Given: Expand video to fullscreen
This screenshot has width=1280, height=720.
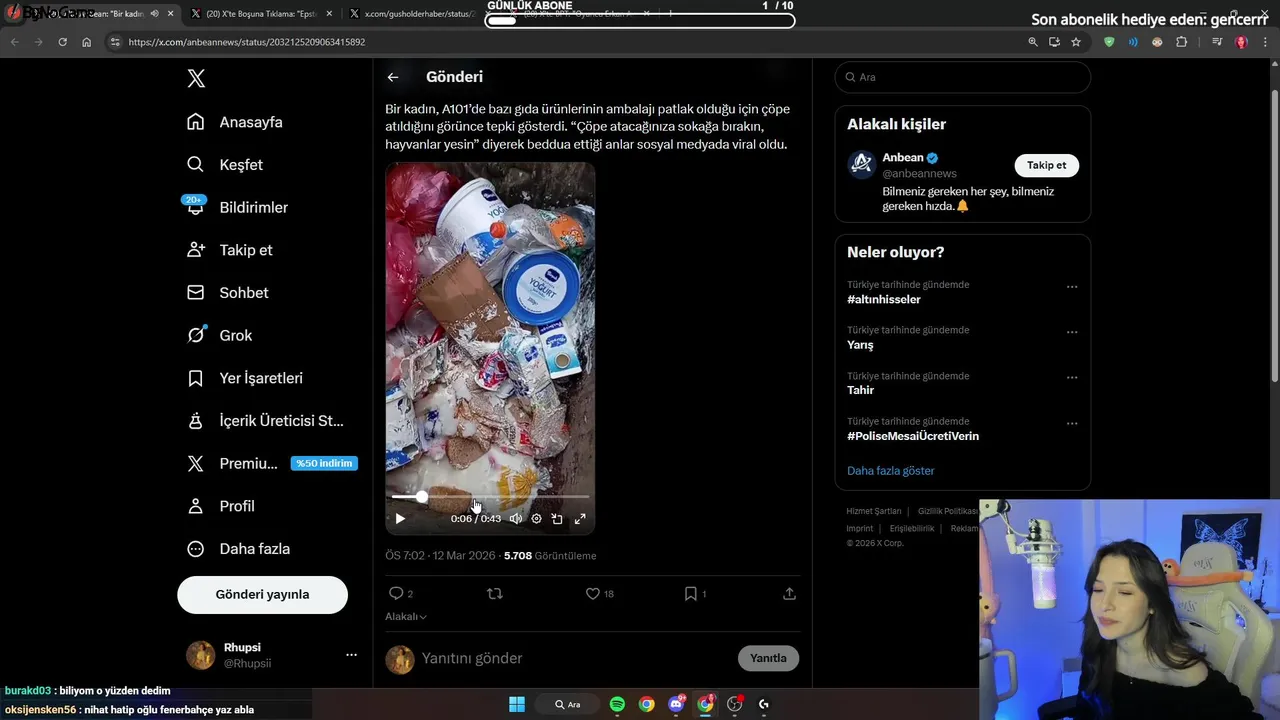Looking at the screenshot, I should (x=580, y=519).
